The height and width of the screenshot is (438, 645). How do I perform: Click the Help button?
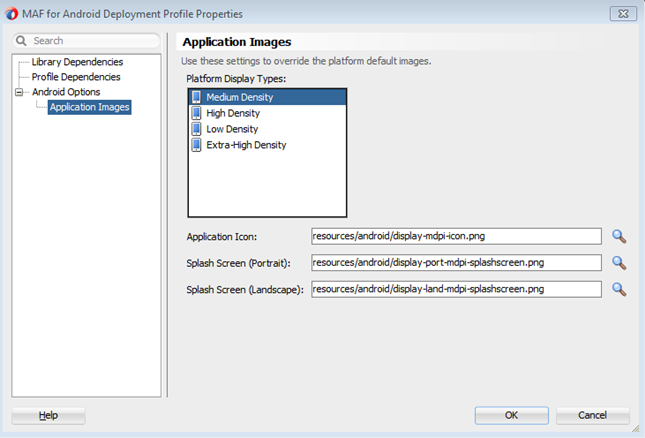49,416
